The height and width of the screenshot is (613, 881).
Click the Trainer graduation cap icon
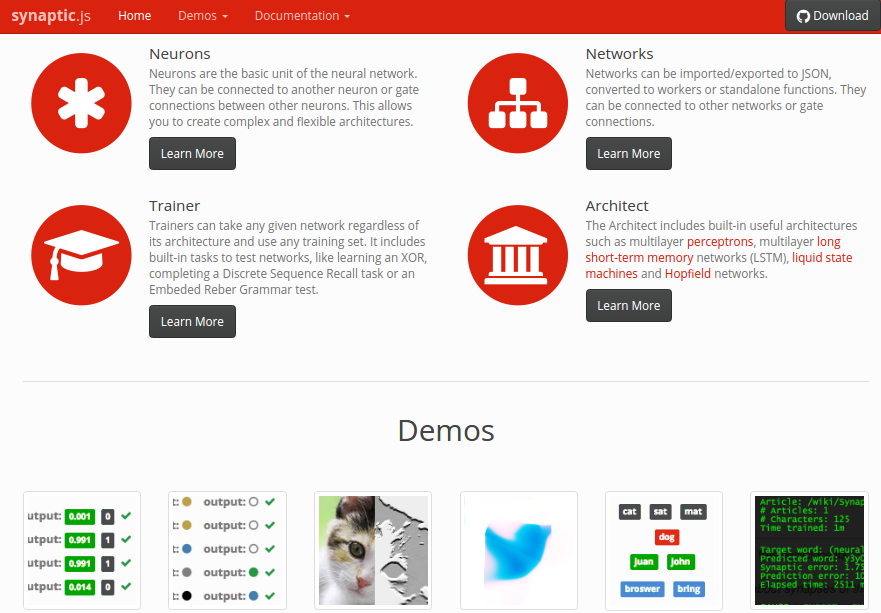(x=81, y=255)
